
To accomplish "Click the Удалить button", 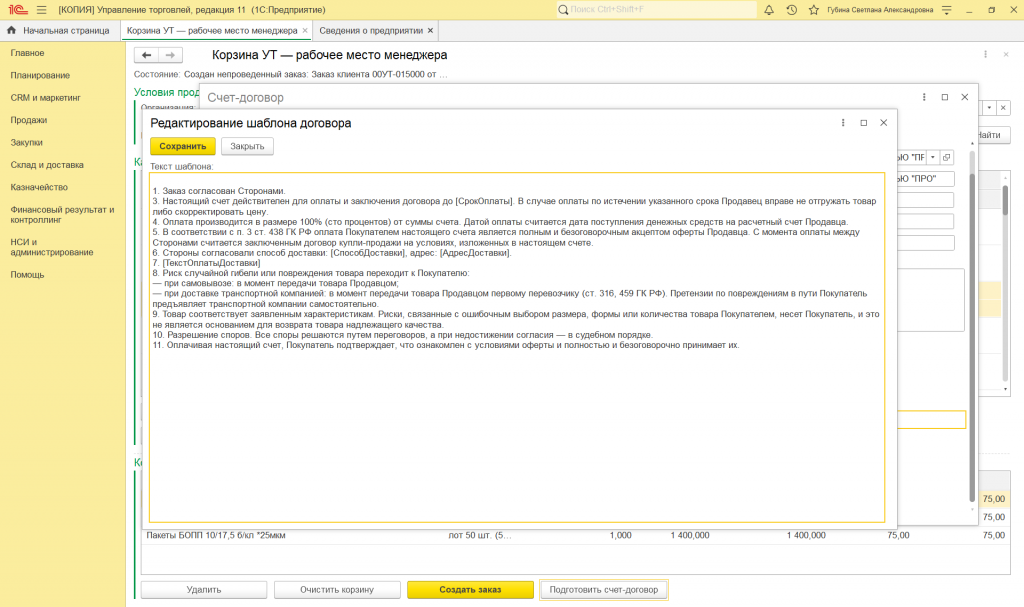I will pos(204,589).
